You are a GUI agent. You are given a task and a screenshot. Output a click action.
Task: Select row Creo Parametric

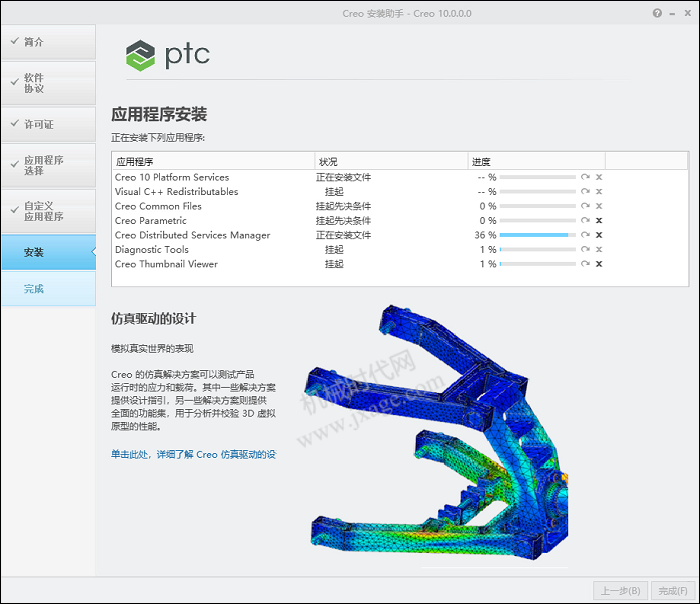(x=400, y=221)
